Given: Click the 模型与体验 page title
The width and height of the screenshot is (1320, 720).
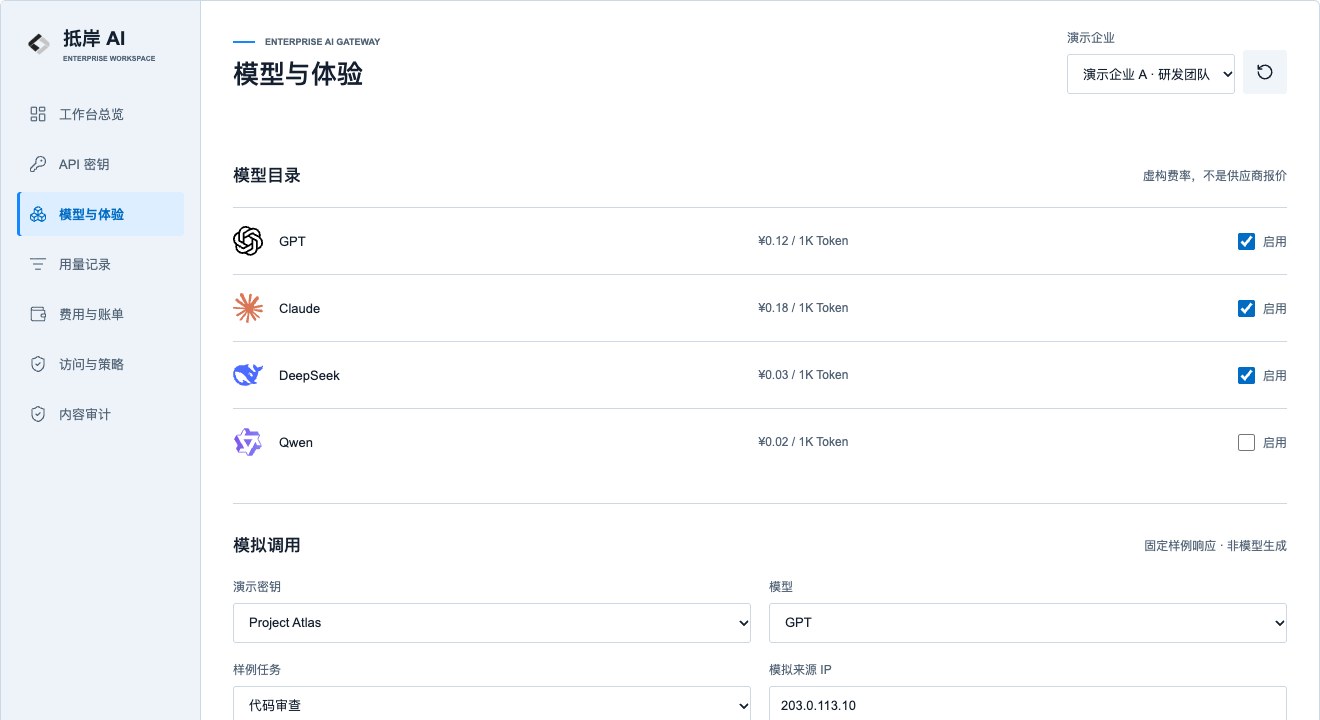Looking at the screenshot, I should click(x=298, y=74).
